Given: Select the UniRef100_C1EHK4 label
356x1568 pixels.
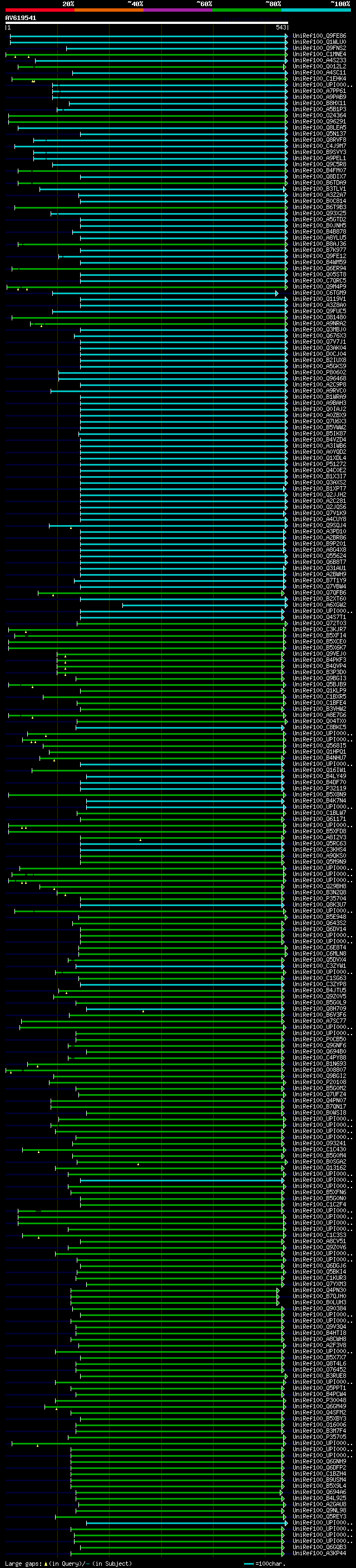Looking at the screenshot, I should click(319, 78).
